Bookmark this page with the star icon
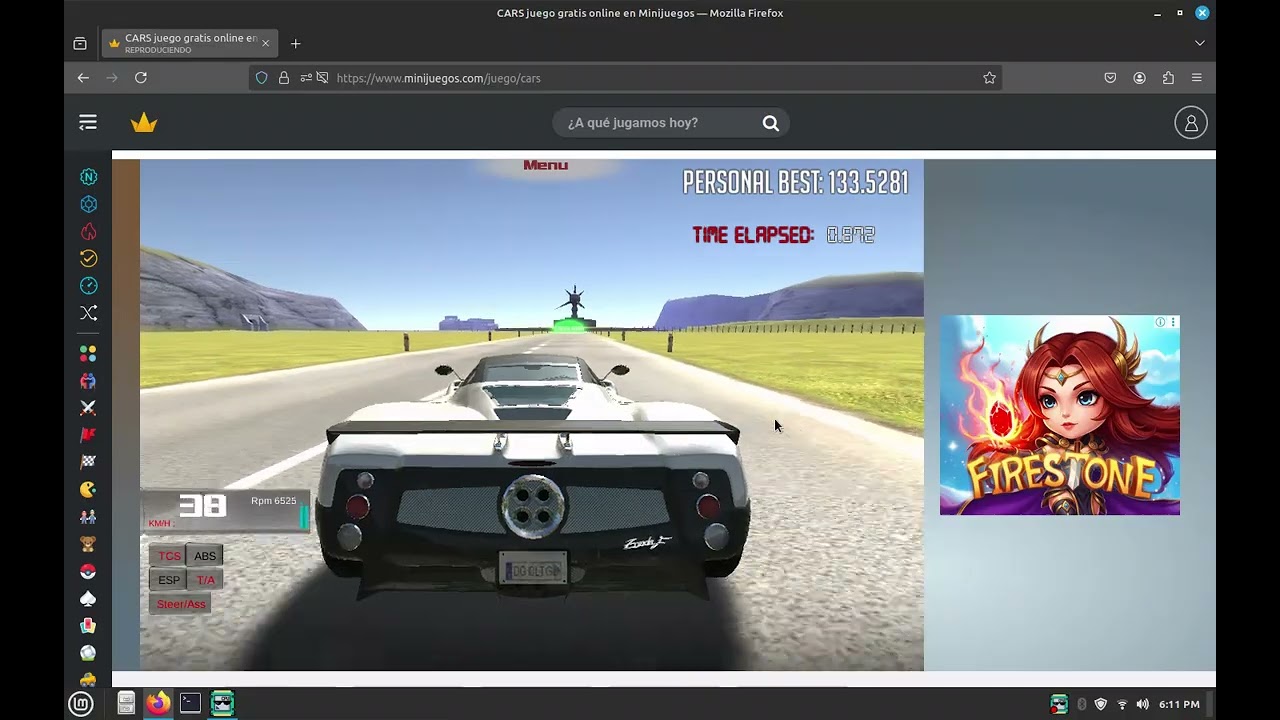 989,78
